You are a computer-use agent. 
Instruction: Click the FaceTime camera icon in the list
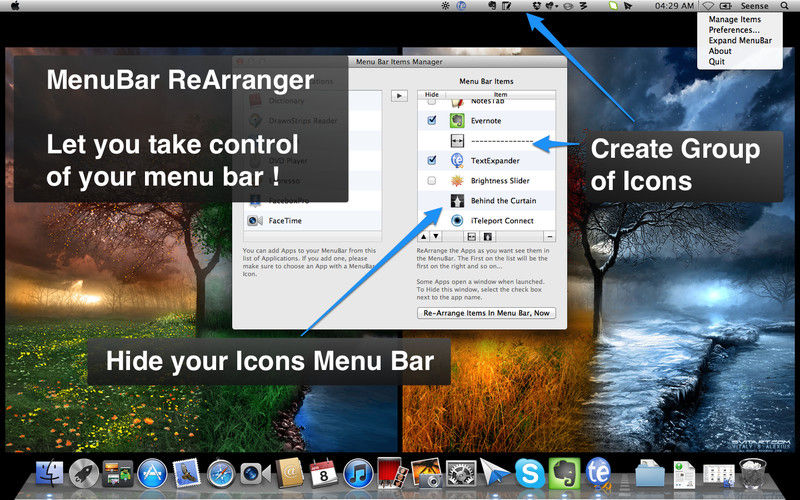(x=255, y=220)
